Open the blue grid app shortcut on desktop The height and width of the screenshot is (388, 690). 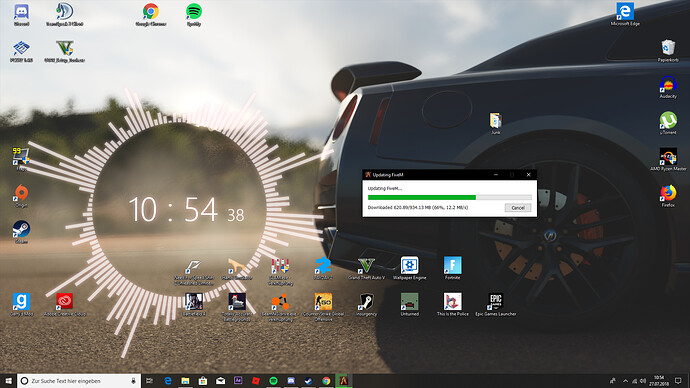tap(21, 51)
